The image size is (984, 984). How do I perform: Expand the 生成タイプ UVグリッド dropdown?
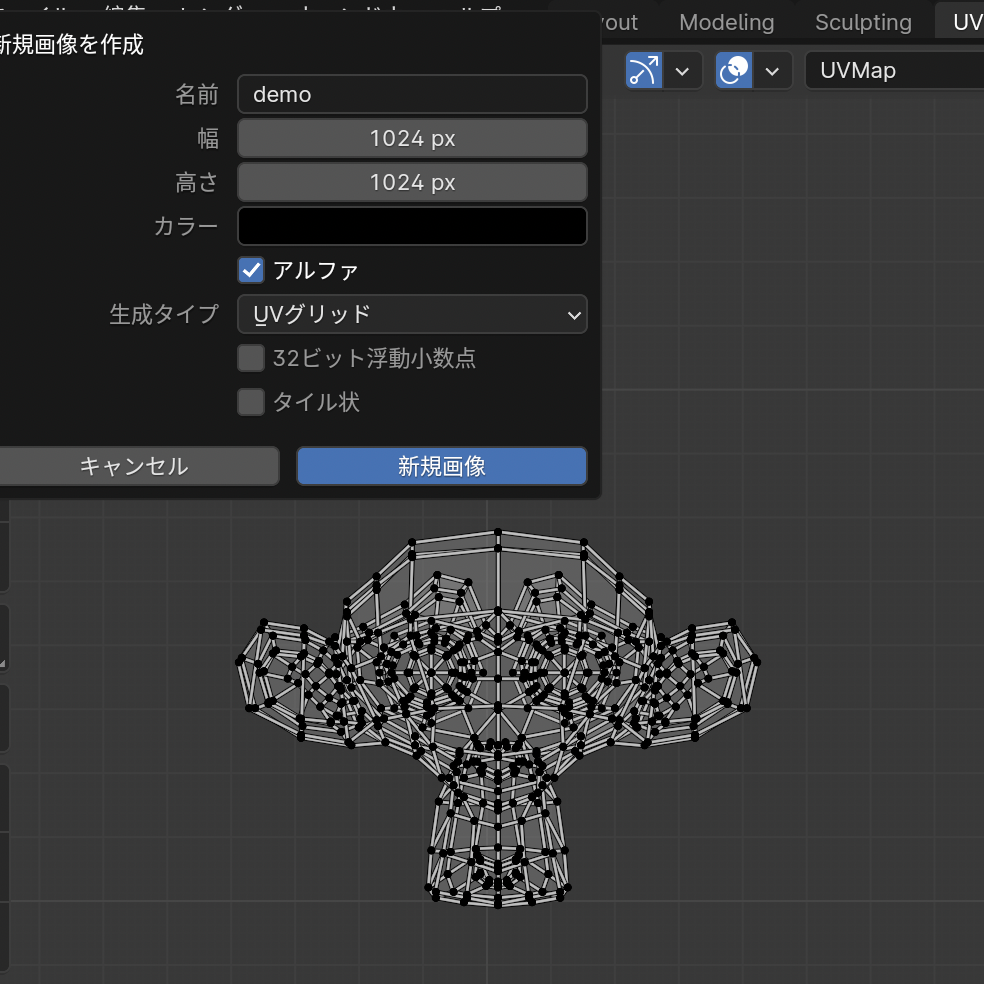point(412,314)
